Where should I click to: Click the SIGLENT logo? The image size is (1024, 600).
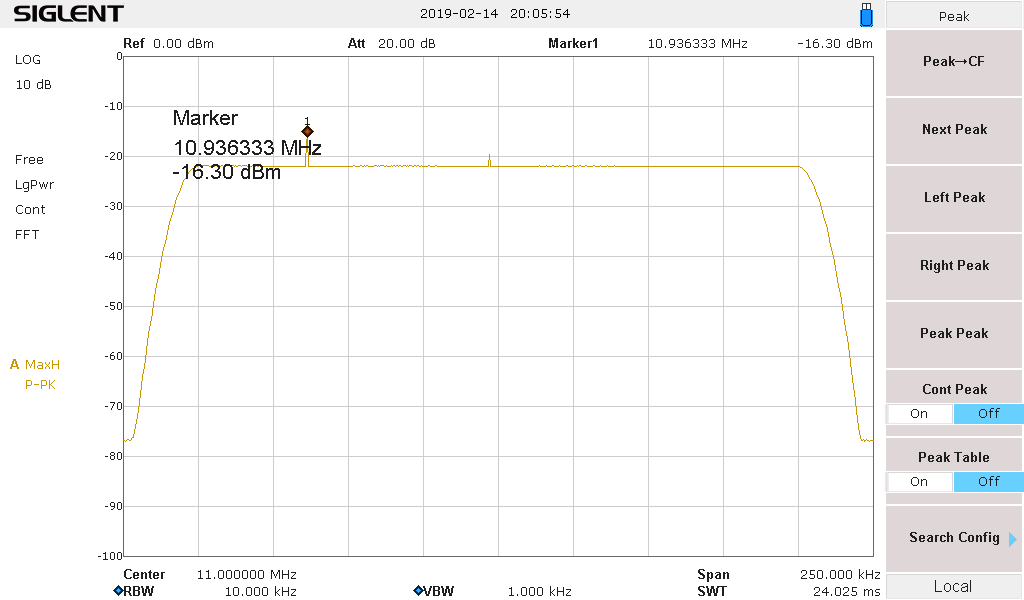pyautogui.click(x=69, y=13)
